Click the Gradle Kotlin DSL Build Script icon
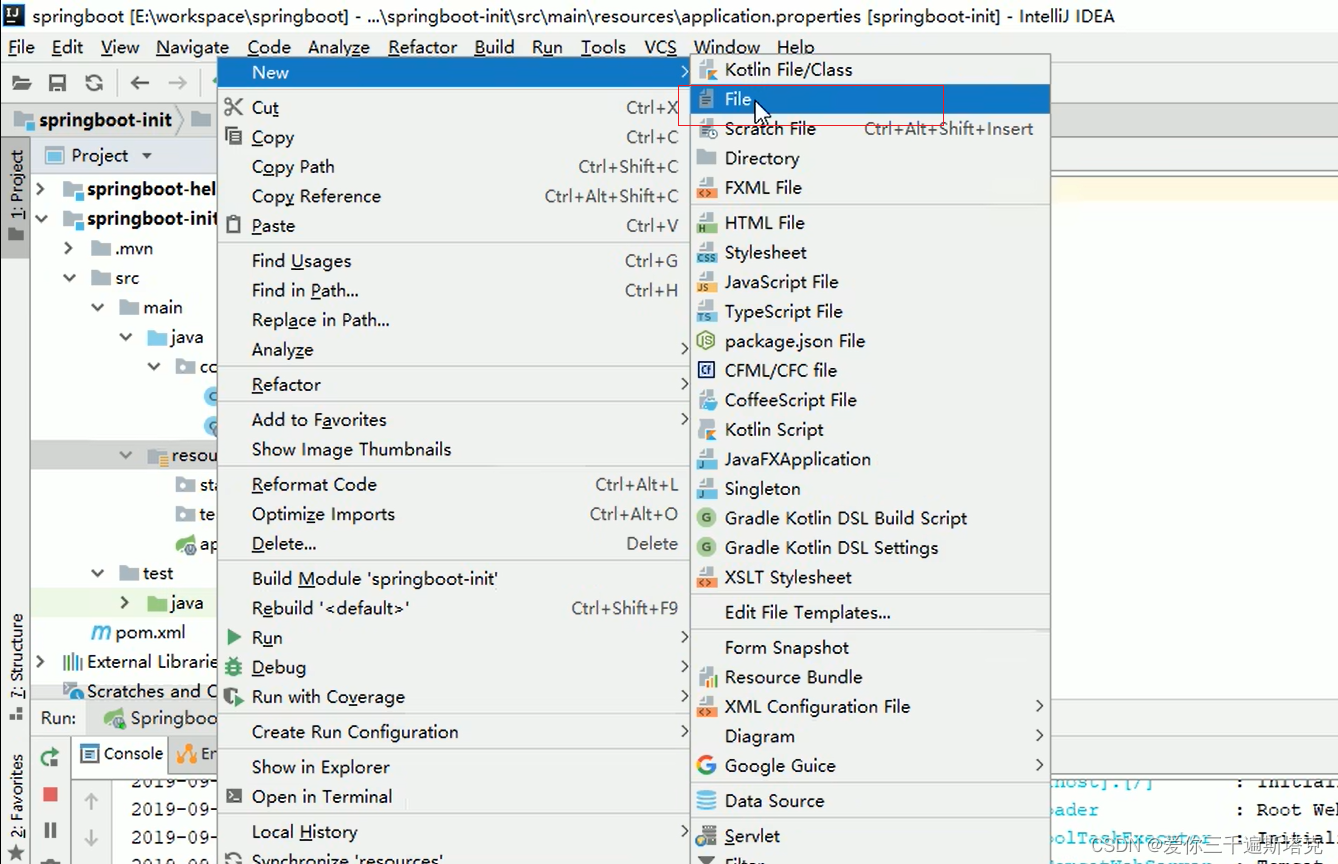The image size is (1338, 864). (x=707, y=518)
